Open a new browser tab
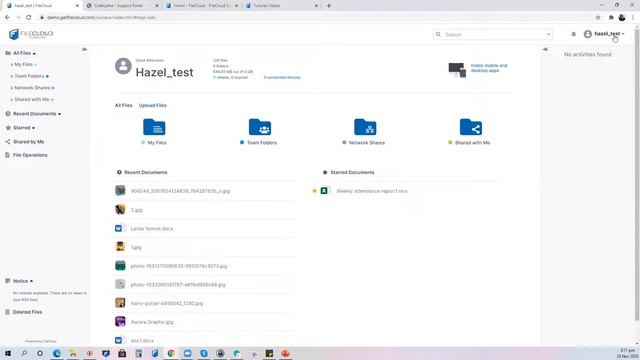This screenshot has height=360, width=640. point(329,6)
